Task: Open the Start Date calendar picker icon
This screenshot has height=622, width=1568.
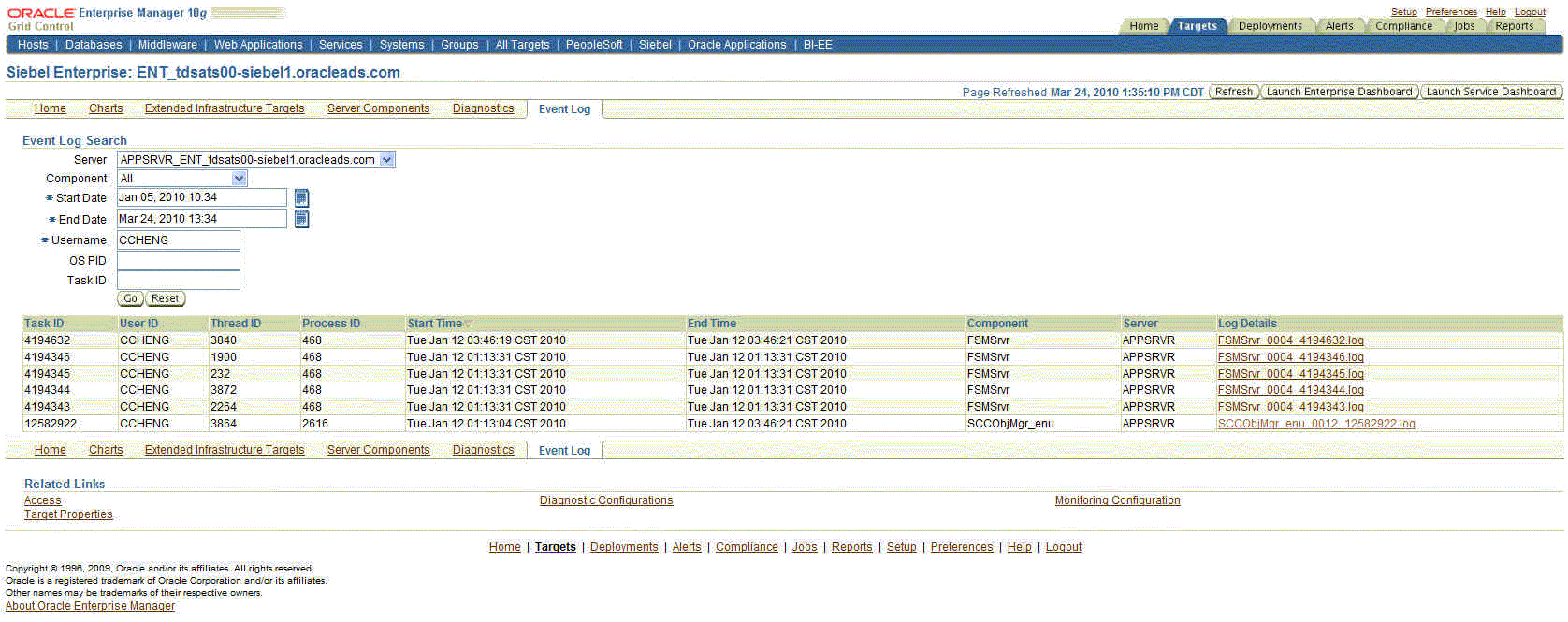Action: pyautogui.click(x=301, y=197)
